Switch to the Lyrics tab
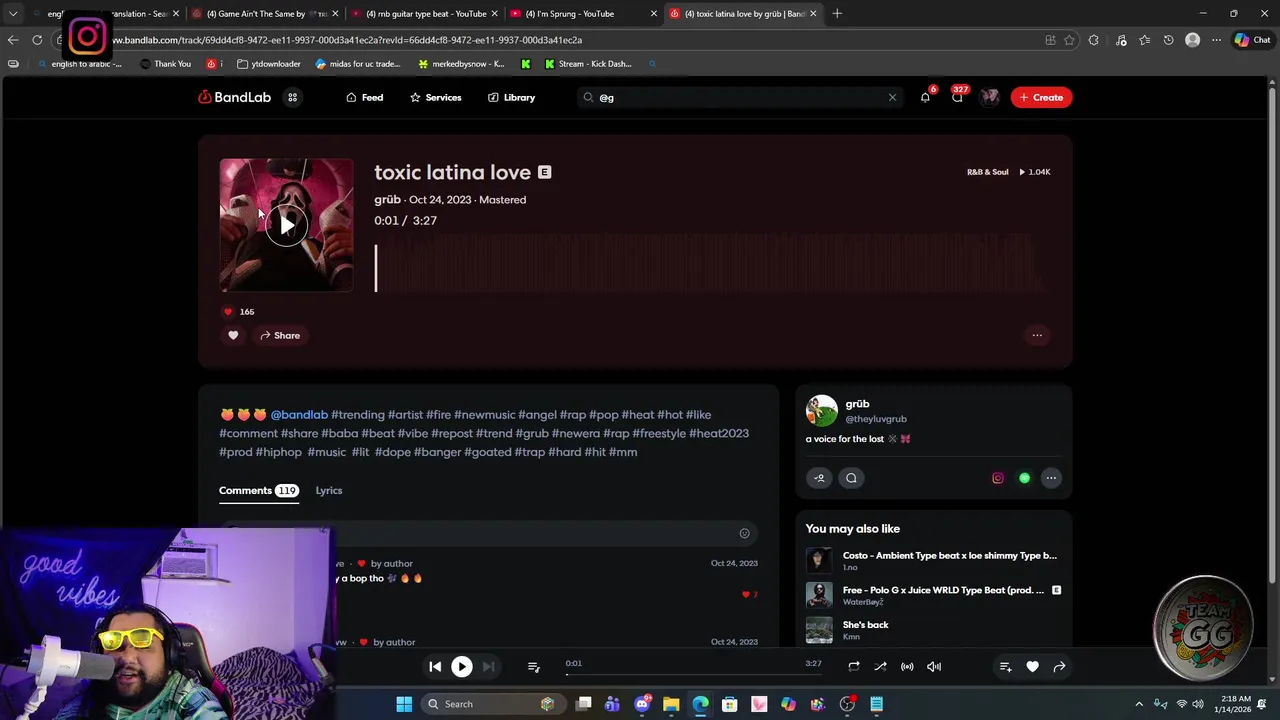 [329, 490]
